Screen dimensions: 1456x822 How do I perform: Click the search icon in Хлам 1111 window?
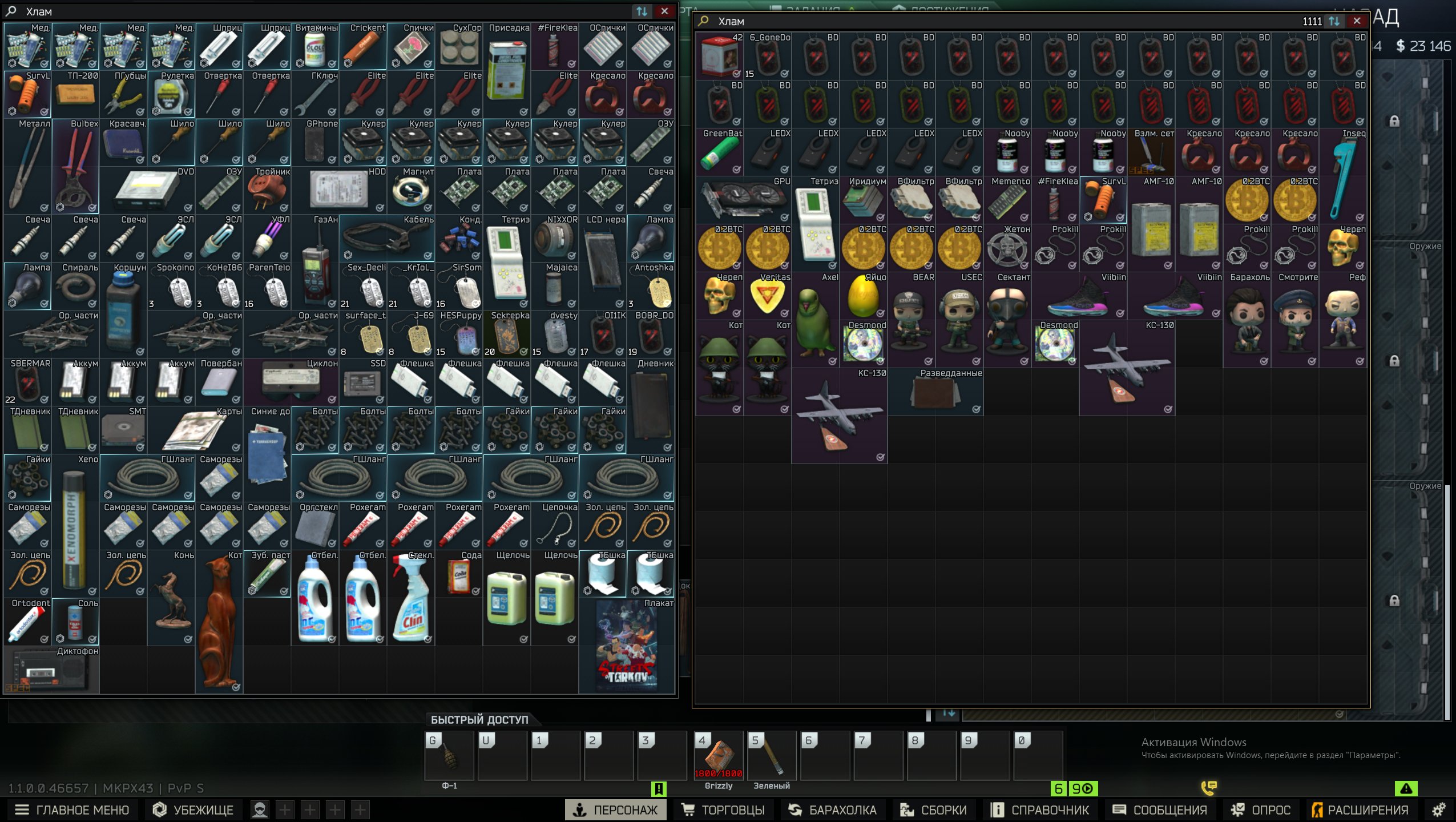coord(704,21)
